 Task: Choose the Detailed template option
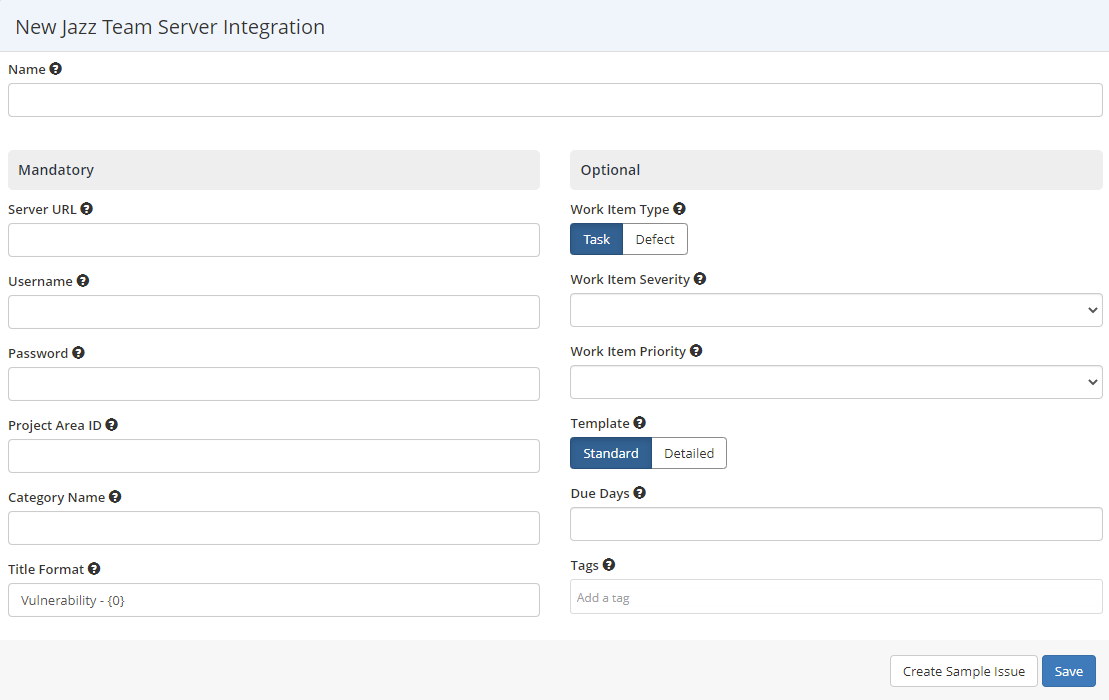pyautogui.click(x=689, y=453)
